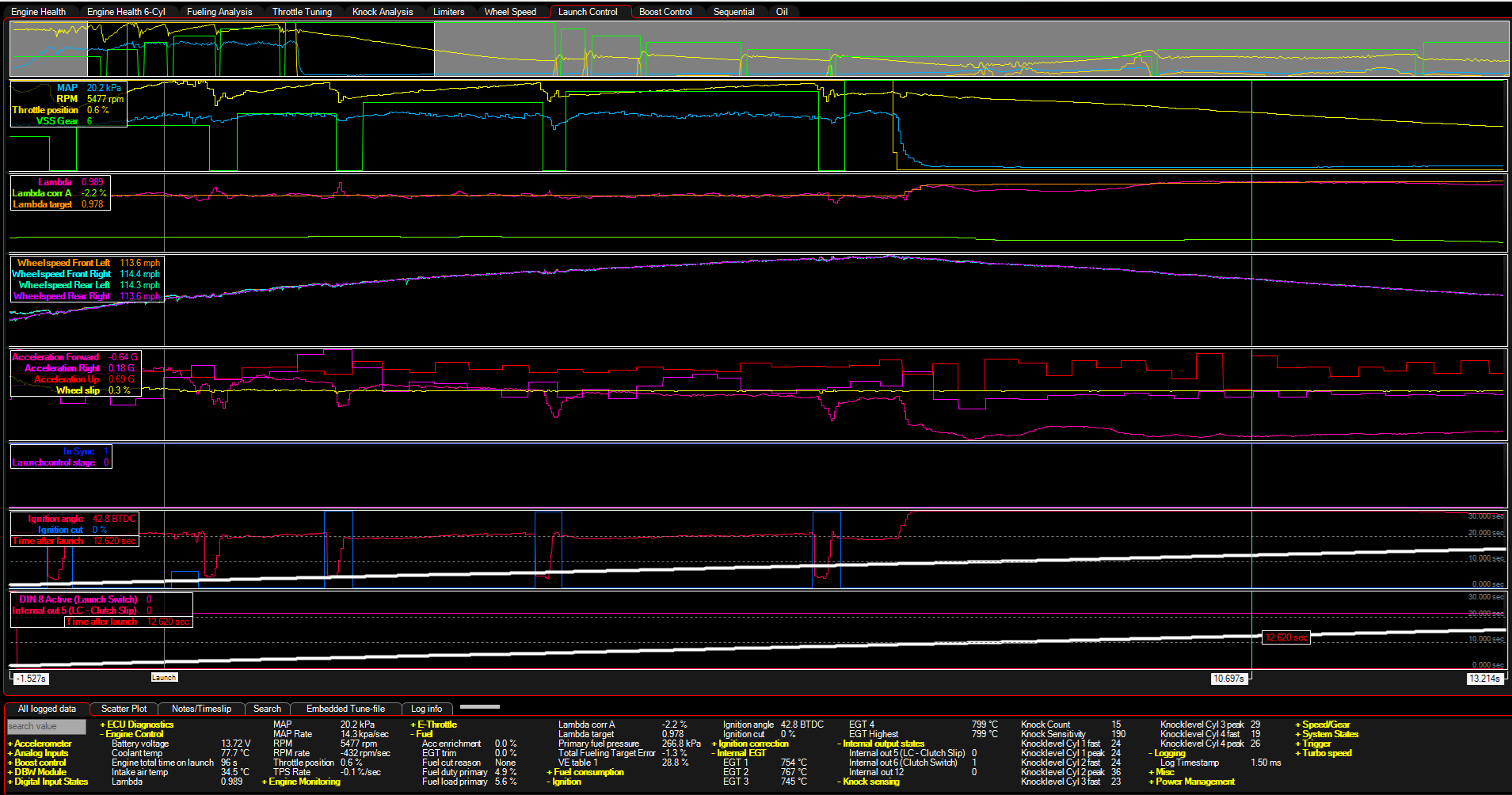Image resolution: width=1512 pixels, height=795 pixels.
Task: Expand the DBW Module group
Action: [37, 772]
